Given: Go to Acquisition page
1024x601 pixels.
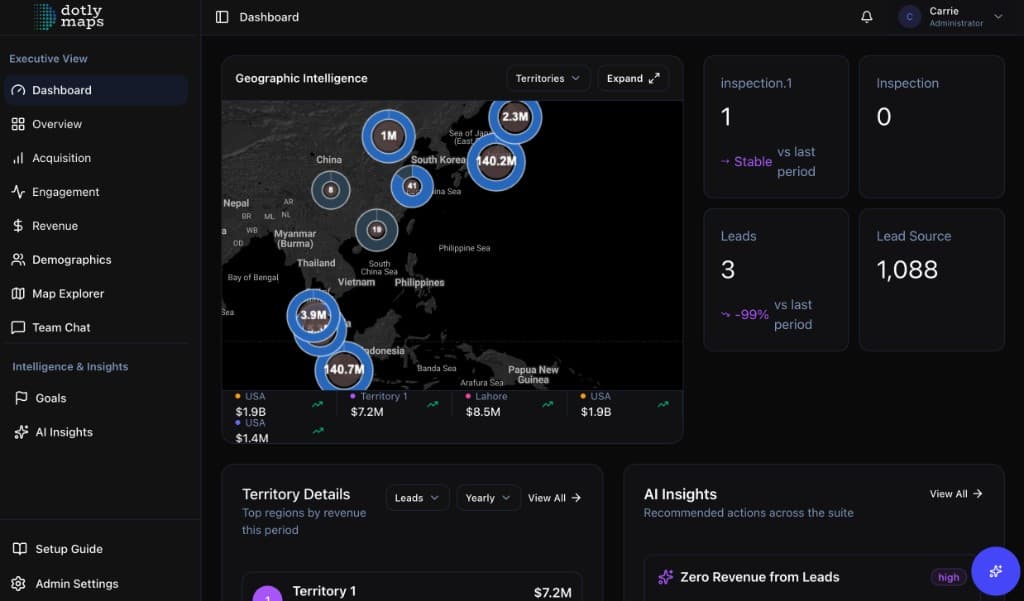Looking at the screenshot, I should (96, 158).
